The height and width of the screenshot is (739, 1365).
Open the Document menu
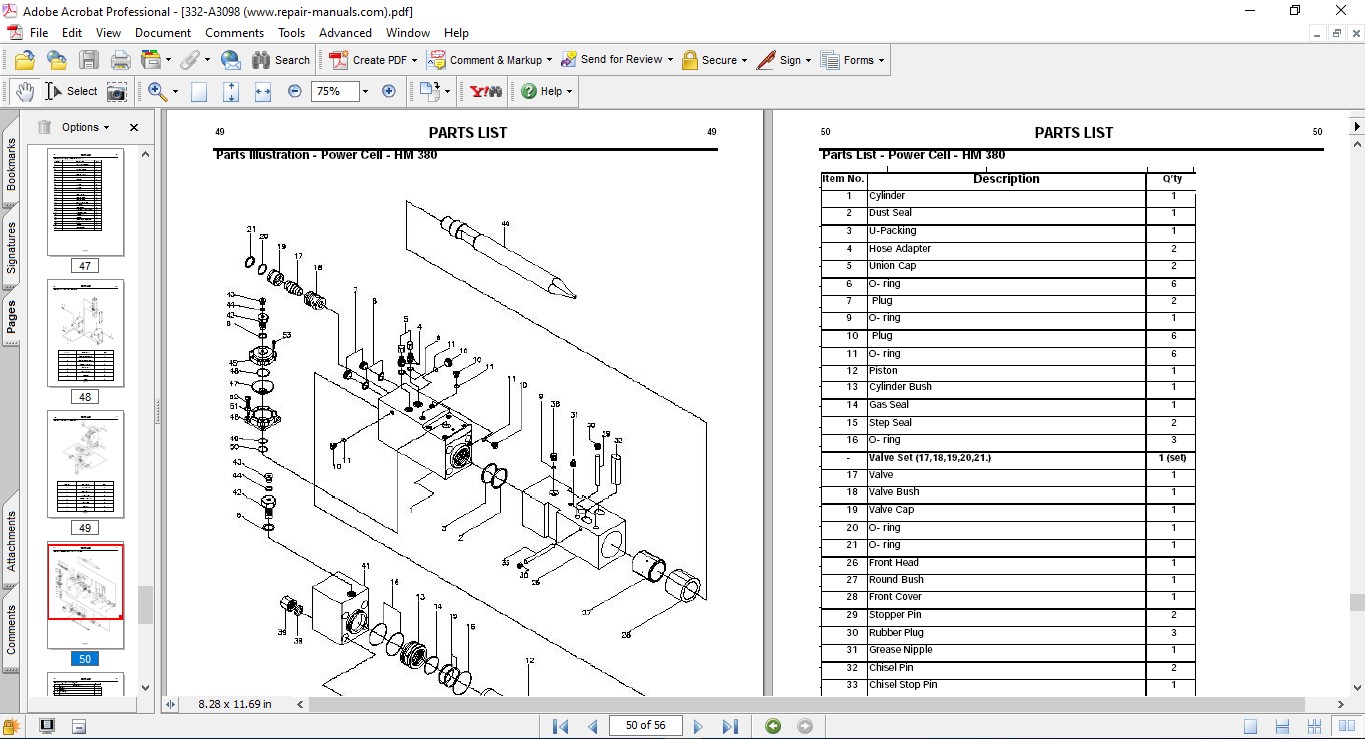(x=163, y=33)
